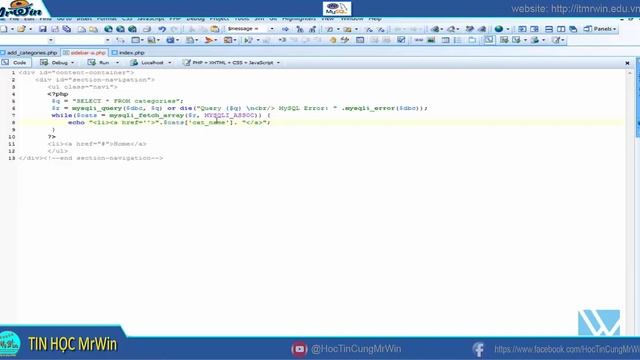Click the mysqli_query code line
640x360 pixels.
(x=239, y=108)
